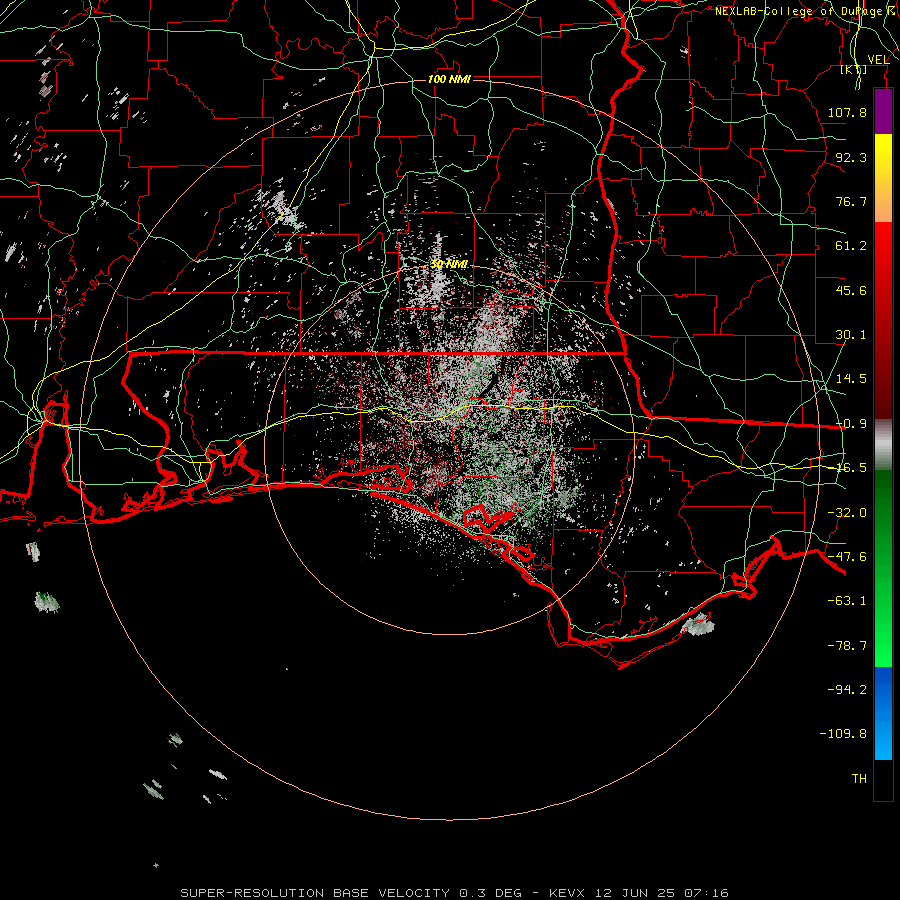Select the -78.7 scale value

847,646
